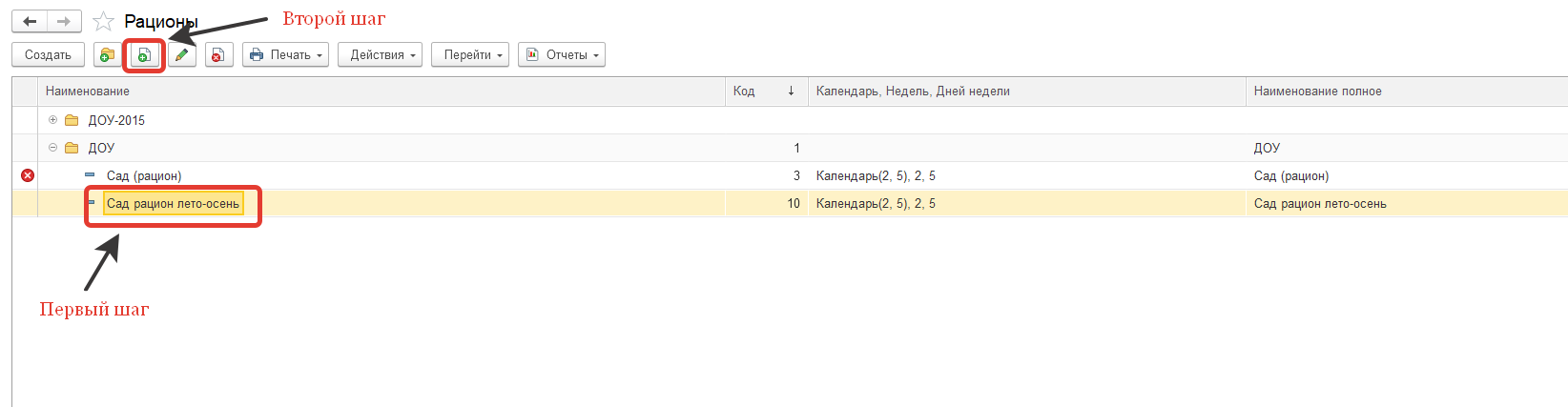The height and width of the screenshot is (407, 1568).
Task: Click the Наименование column header
Action: tap(88, 92)
